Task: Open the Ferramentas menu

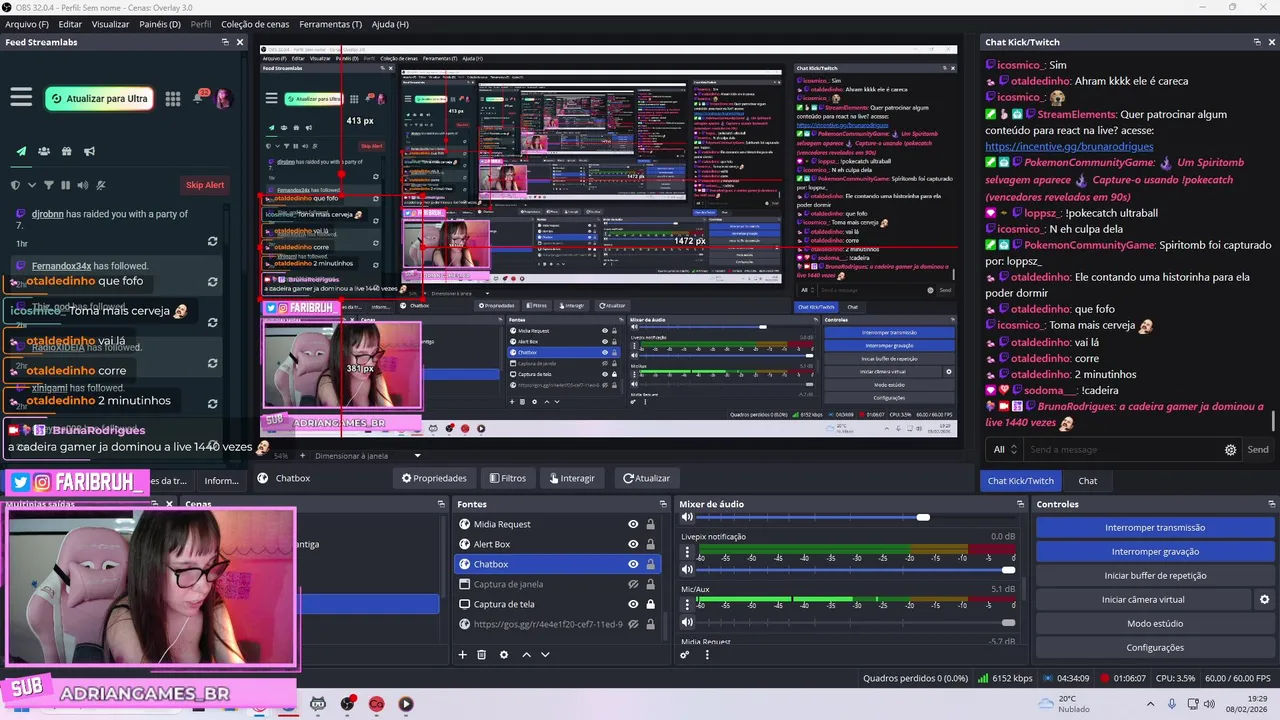Action: (330, 24)
